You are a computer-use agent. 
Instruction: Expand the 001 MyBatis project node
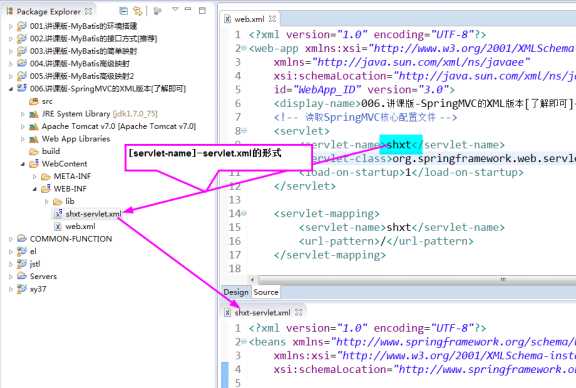(11, 26)
